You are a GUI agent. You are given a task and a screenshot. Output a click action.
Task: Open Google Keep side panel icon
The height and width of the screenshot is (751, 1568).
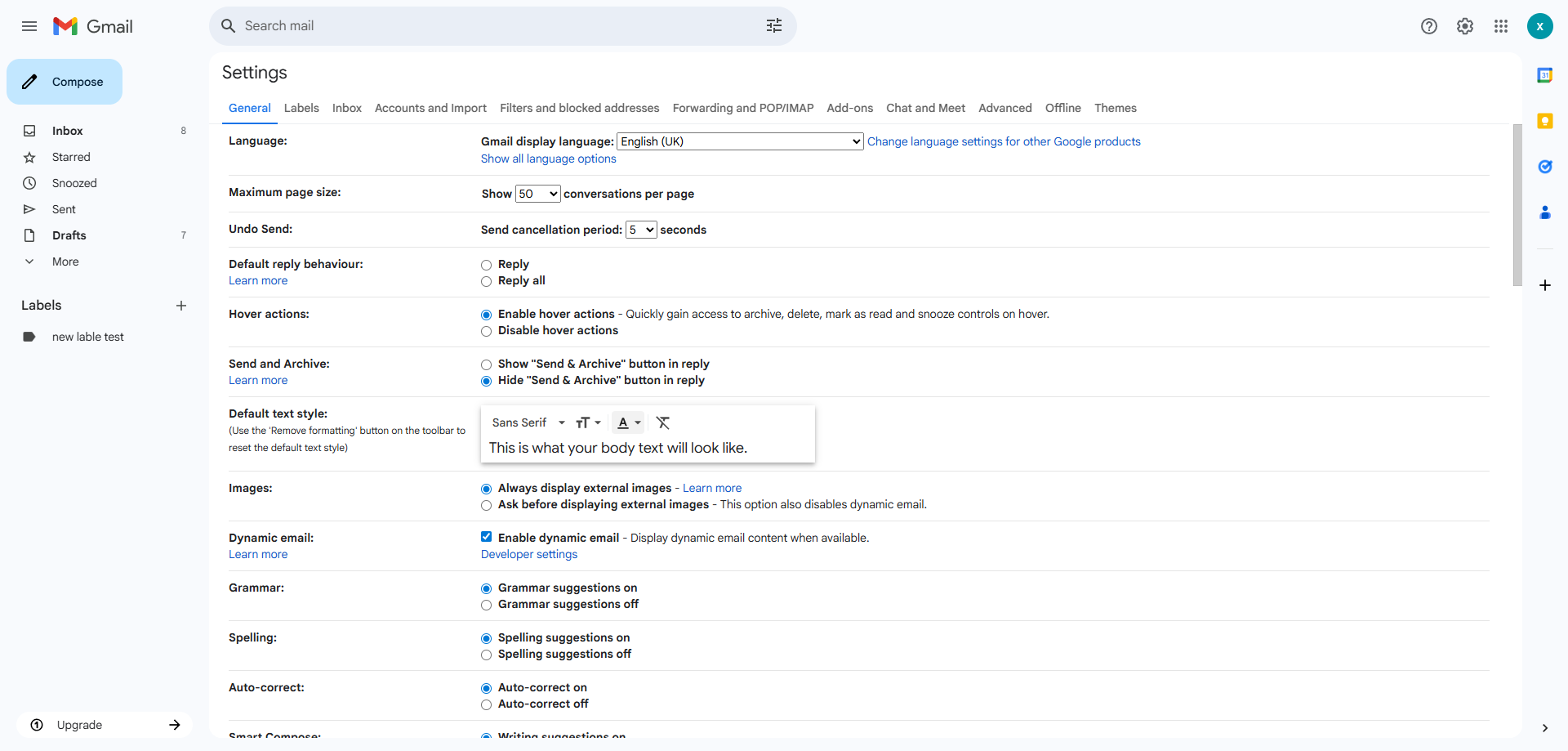[1545, 121]
